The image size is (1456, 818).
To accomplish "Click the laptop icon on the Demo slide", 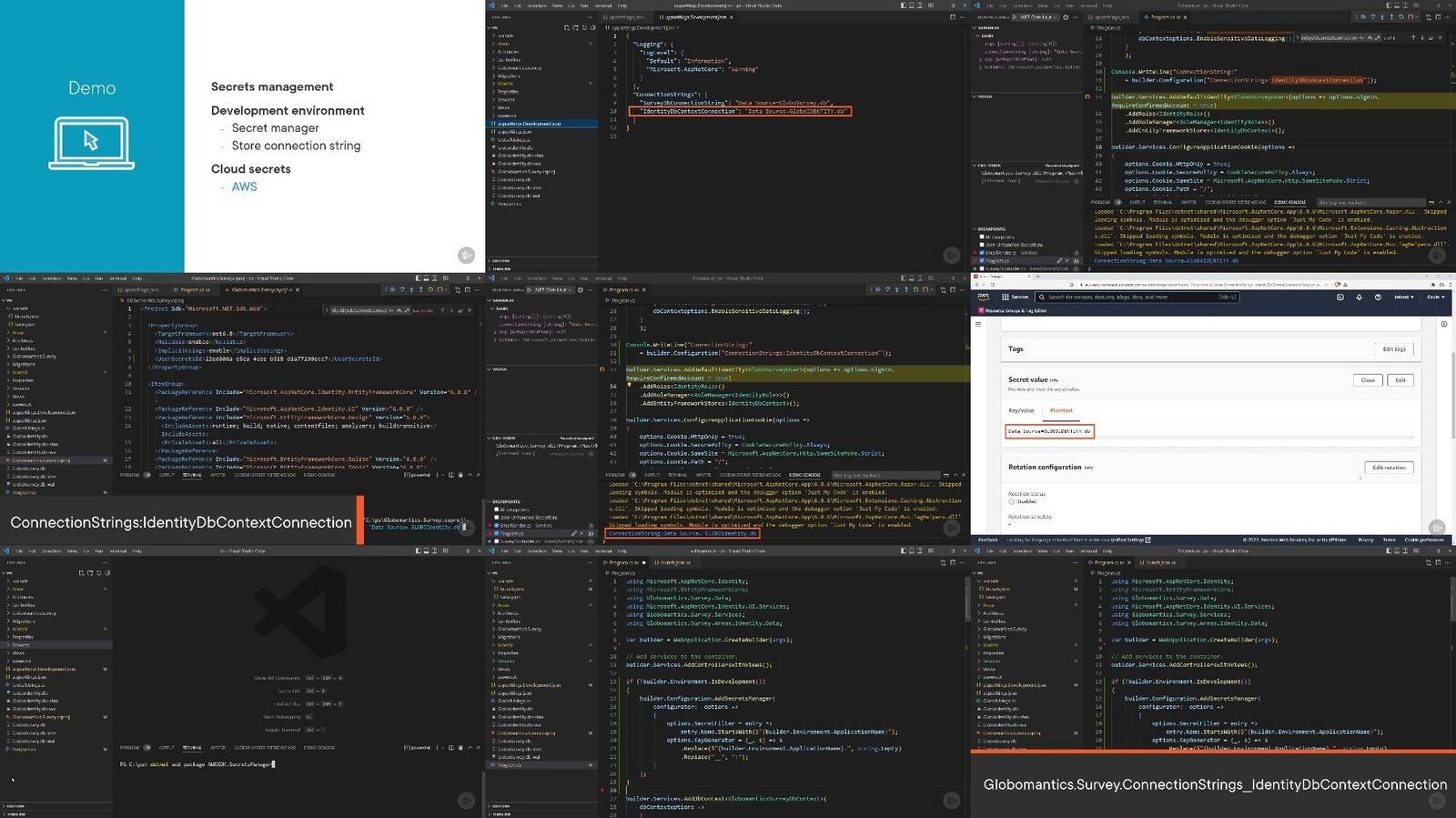I will pyautogui.click(x=91, y=143).
